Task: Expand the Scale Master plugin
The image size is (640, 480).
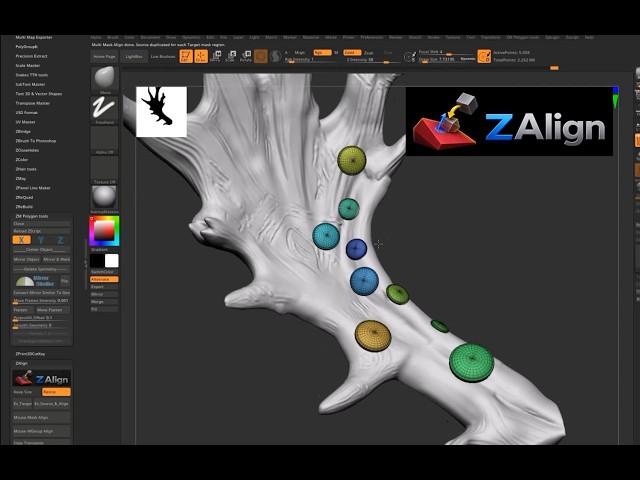Action: point(28,66)
